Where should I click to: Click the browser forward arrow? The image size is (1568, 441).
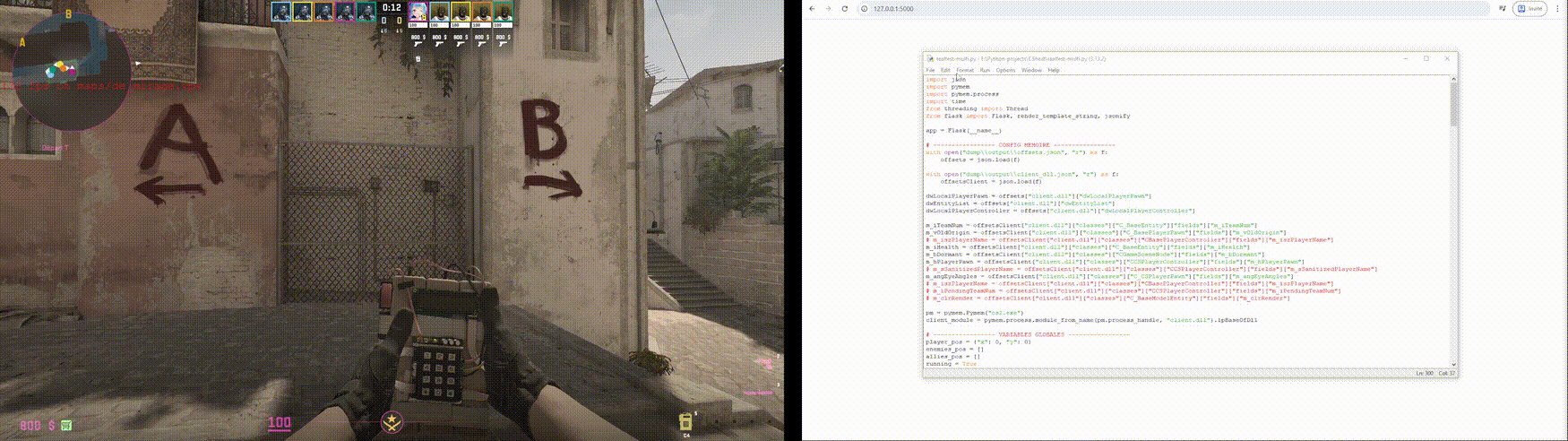[x=828, y=9]
